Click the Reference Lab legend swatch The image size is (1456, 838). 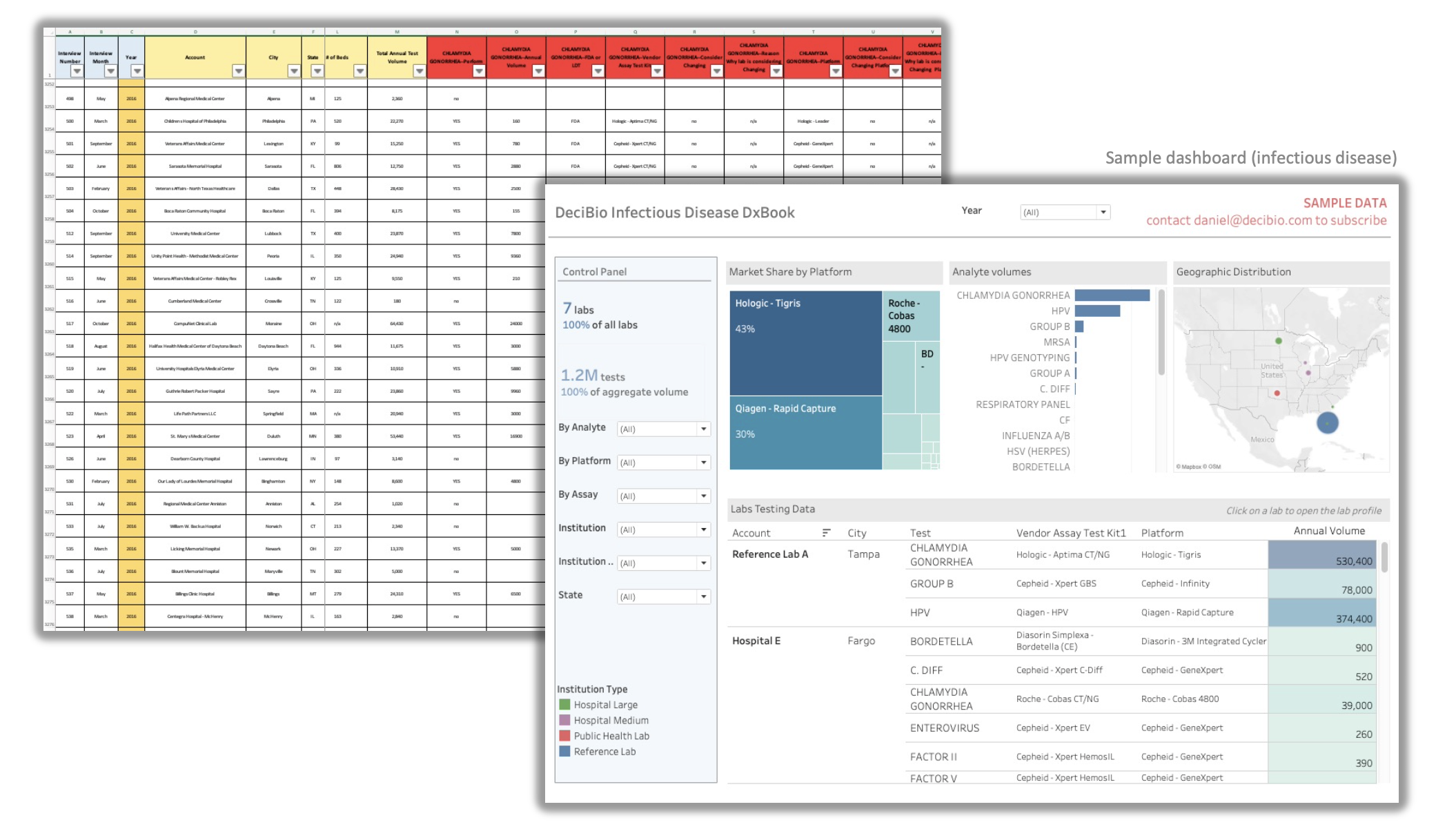point(564,752)
